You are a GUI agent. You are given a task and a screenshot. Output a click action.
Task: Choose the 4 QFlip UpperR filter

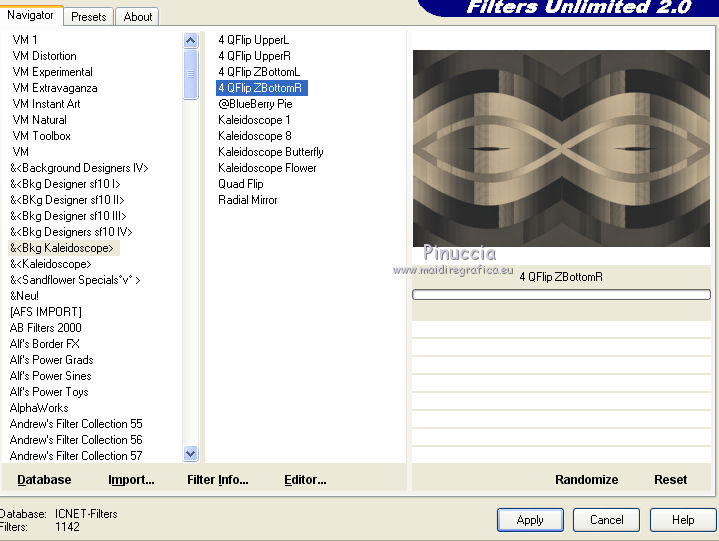[x=254, y=56]
